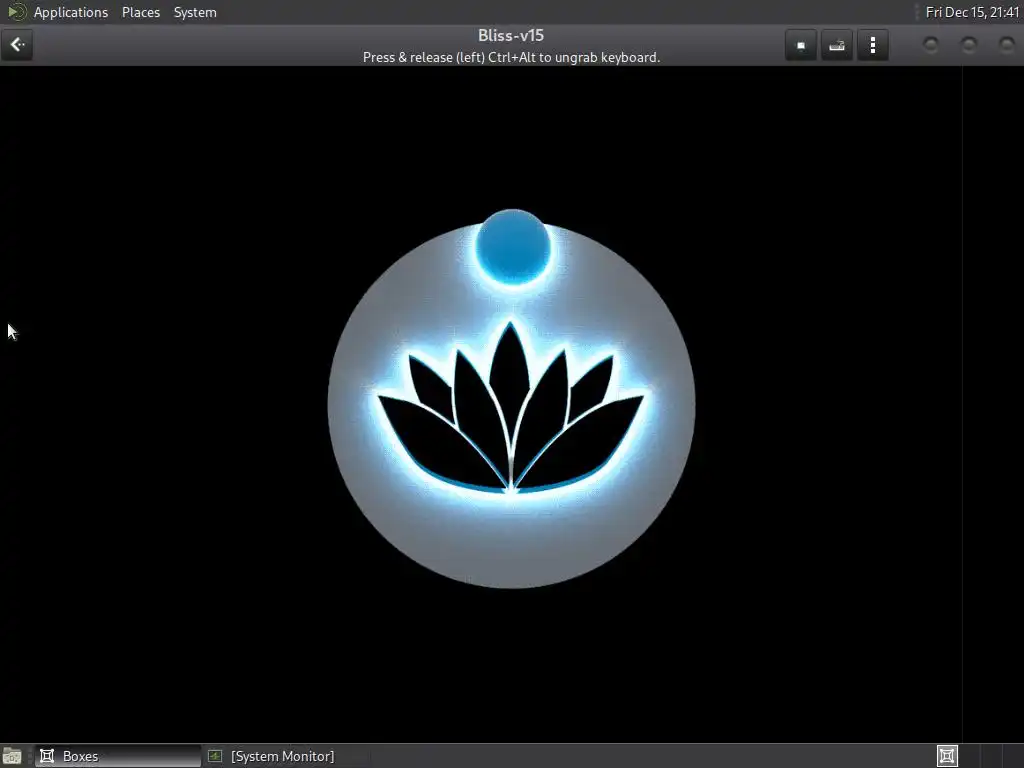Click the show desktop icon in bottom panel
Screen dimensions: 1024x768
[x=12, y=756]
